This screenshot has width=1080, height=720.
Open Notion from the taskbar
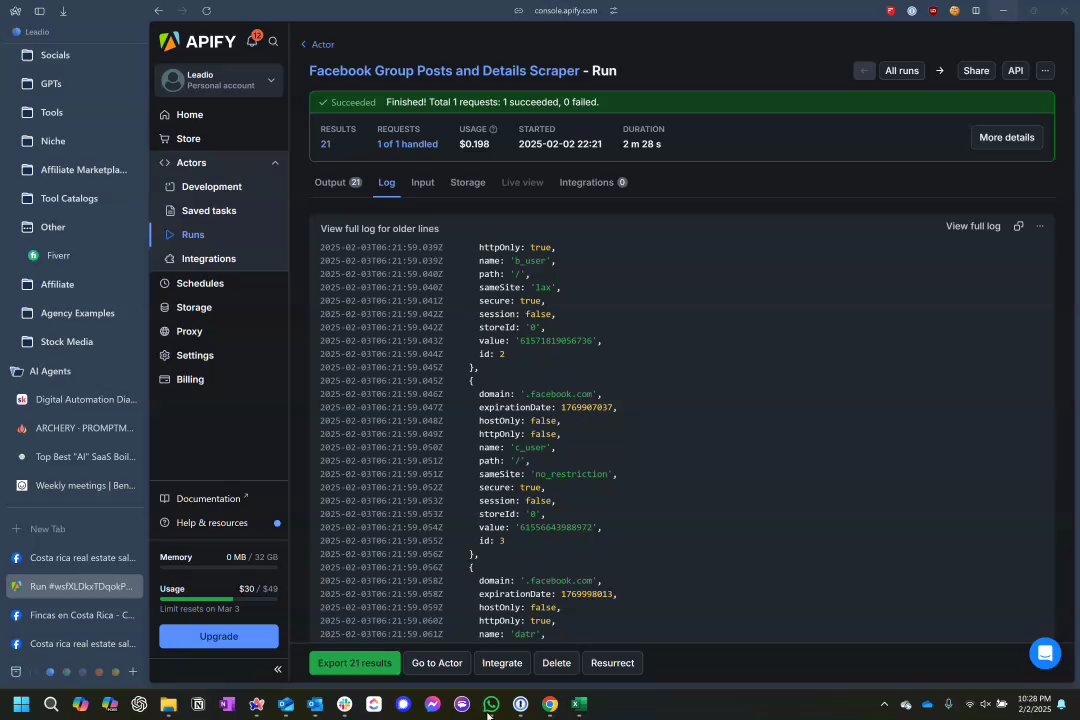tap(198, 703)
